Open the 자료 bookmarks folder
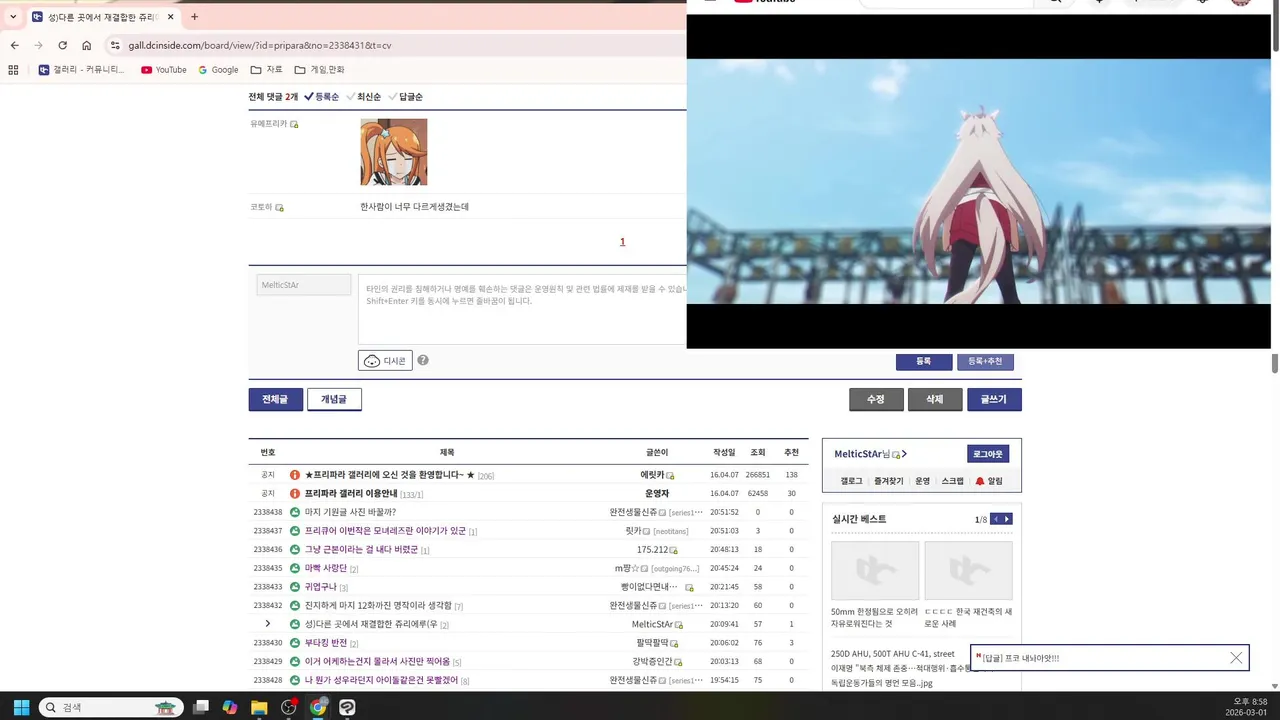The width and height of the screenshot is (1280, 720). [x=266, y=70]
